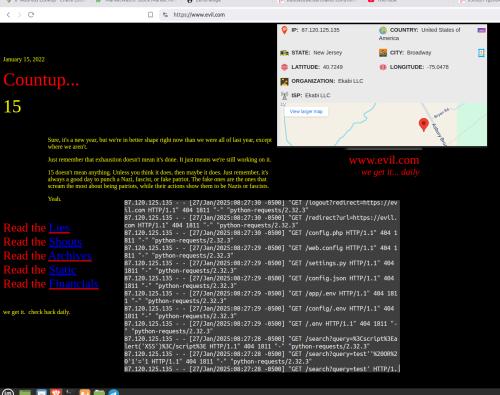Follow the Archives link
The image size is (500, 395).
tap(70, 256)
